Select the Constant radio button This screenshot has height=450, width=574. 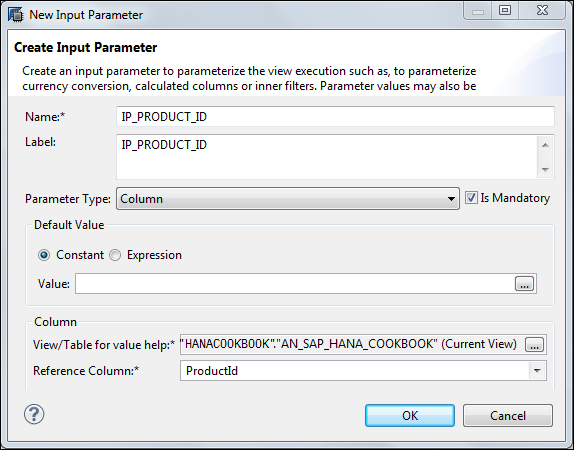[x=44, y=255]
